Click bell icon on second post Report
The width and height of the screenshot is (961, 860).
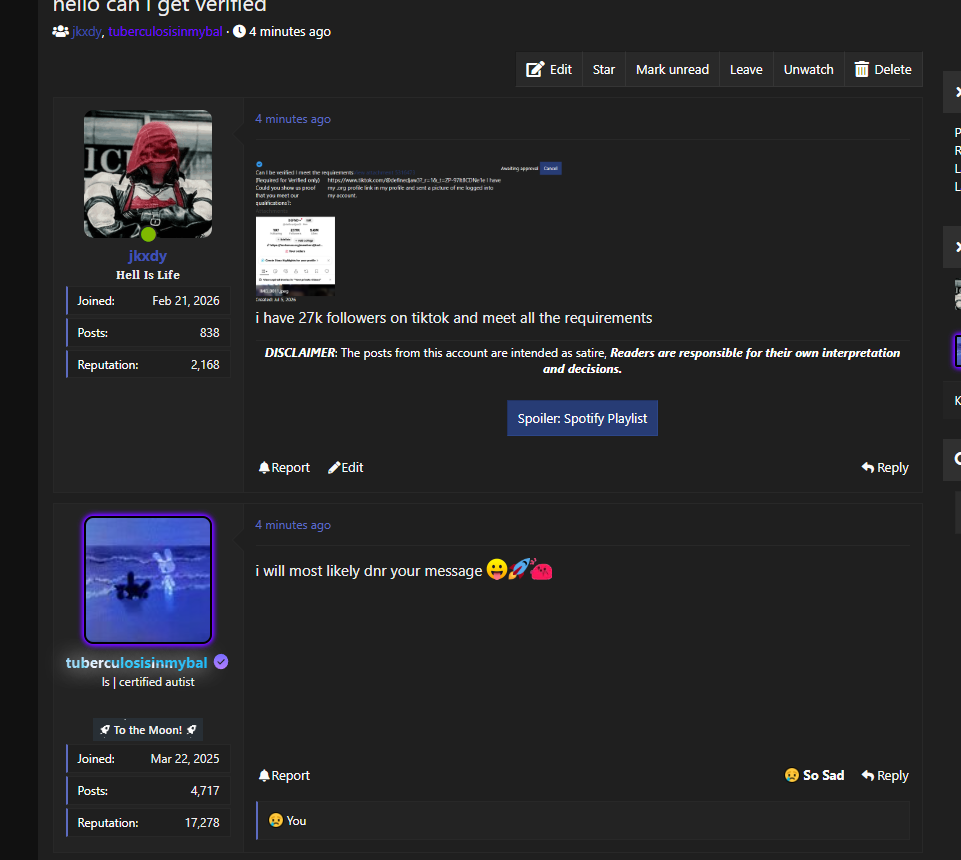[264, 775]
